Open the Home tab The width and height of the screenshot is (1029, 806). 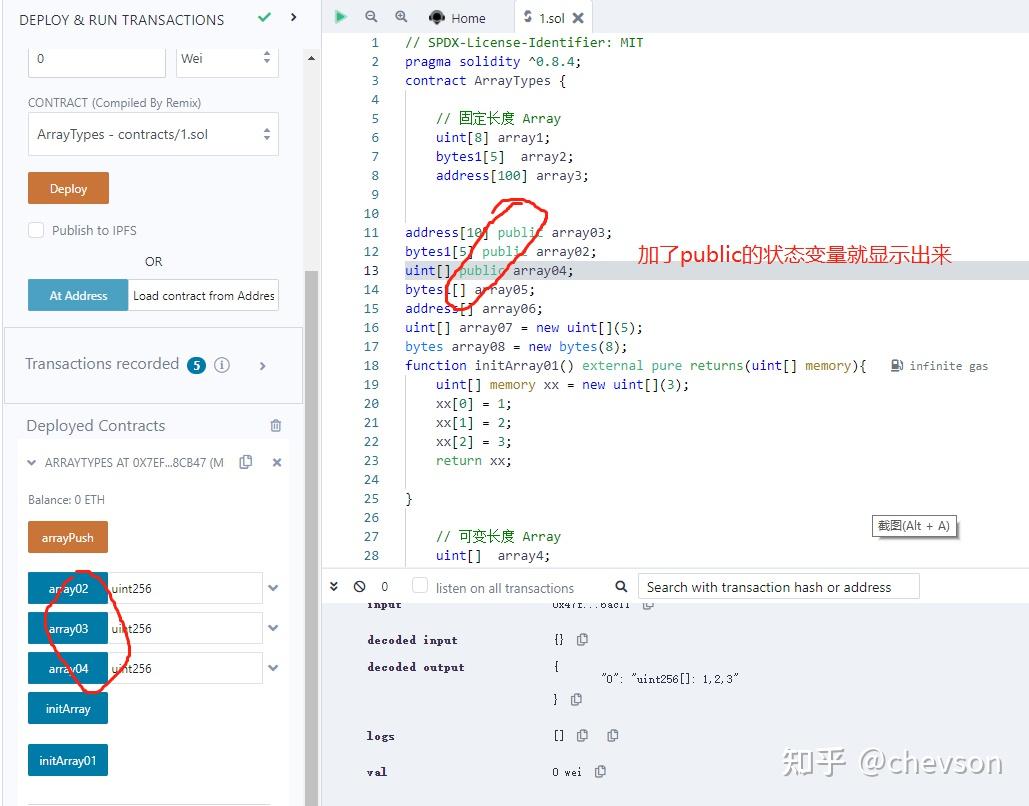457,18
